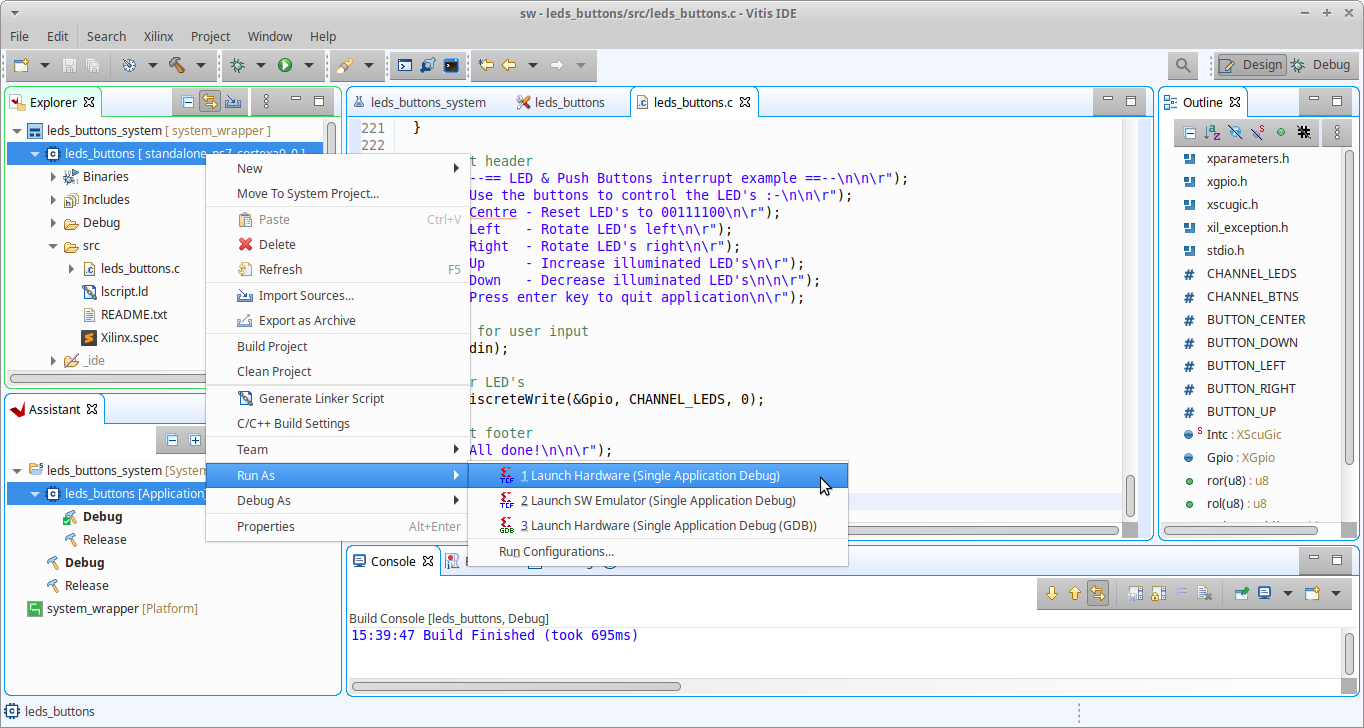The width and height of the screenshot is (1364, 728).
Task: Toggle Hide Fields in Outline toolbar
Action: (x=1235, y=132)
